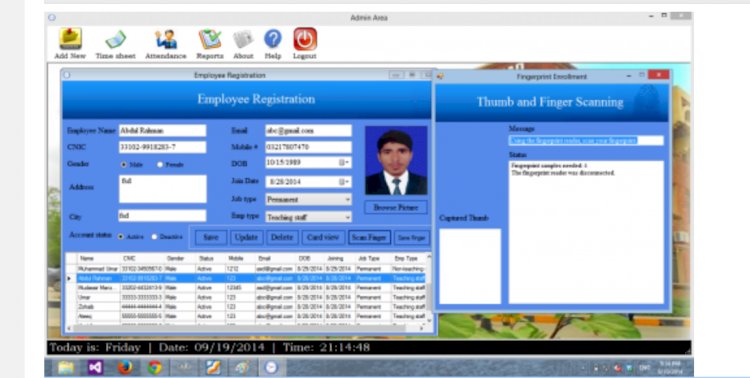Click the Scan Finger button
The width and height of the screenshot is (750, 378).
coord(369,237)
